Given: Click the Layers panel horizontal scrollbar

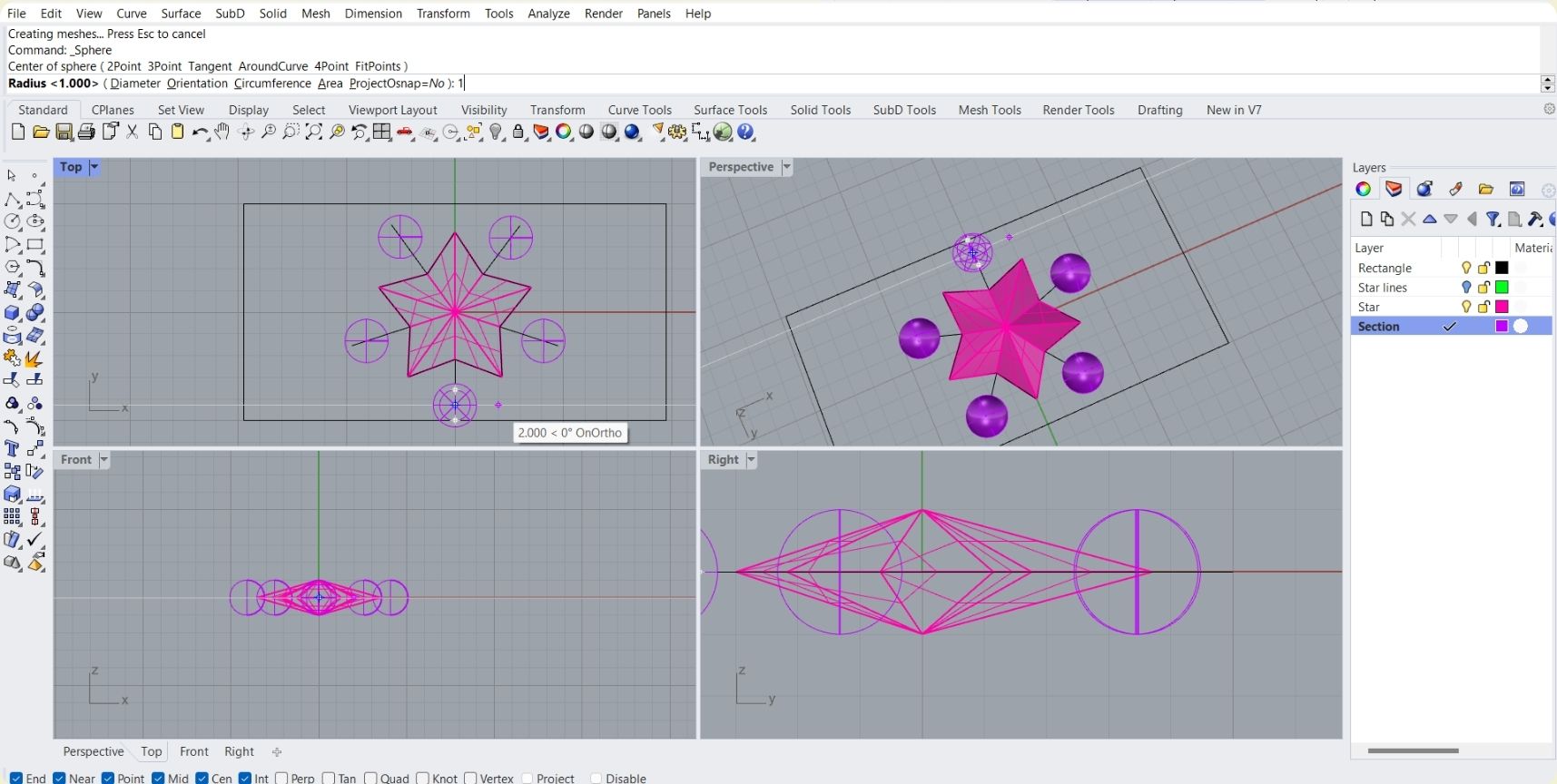Looking at the screenshot, I should (x=1413, y=750).
